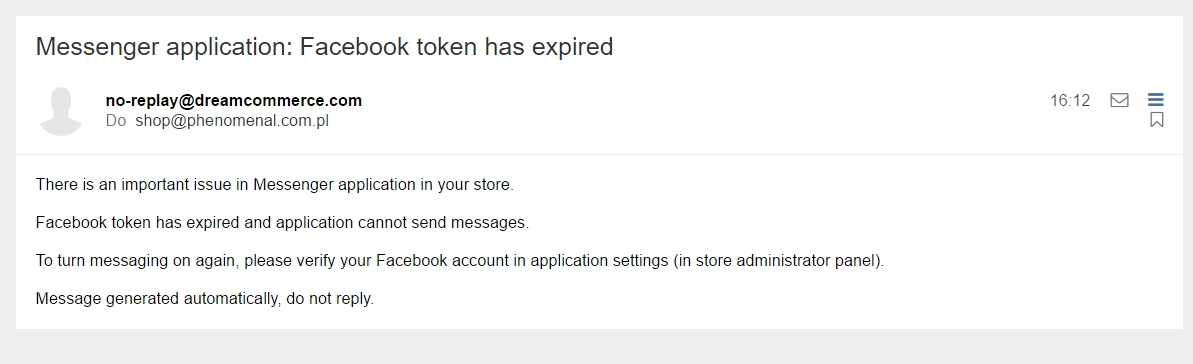Screen dimensions: 1193x364
Task: Select the sender no-replay@dreamcommerce.com
Action: click(234, 101)
